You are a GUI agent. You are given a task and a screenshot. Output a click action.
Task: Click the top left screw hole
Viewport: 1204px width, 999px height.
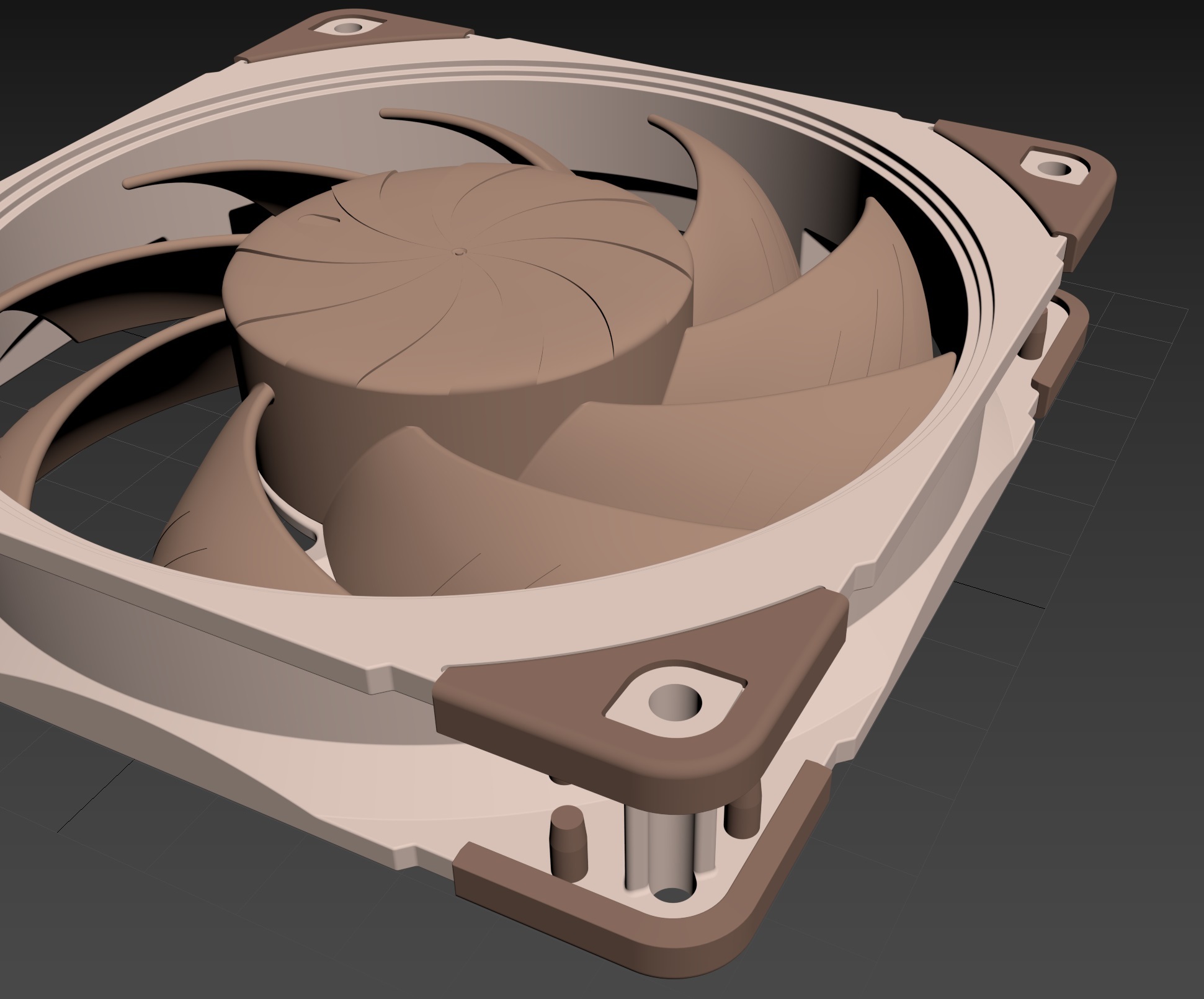coord(347,28)
